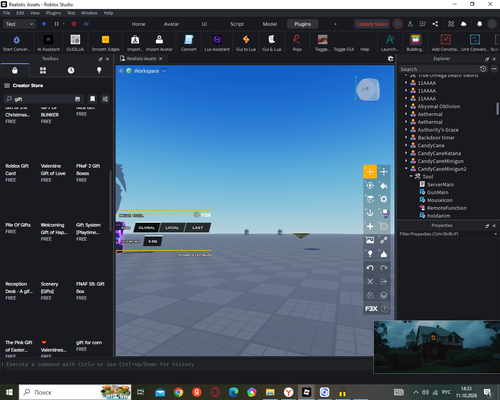Expand the CandyCaneKatana tree node
Screen dimensions: 500x400
click(406, 153)
